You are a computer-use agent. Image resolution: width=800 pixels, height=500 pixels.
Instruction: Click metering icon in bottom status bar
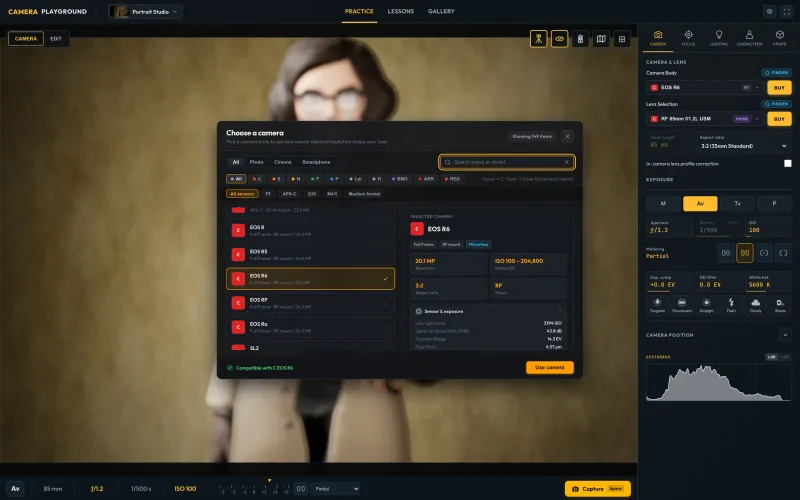tap(301, 489)
